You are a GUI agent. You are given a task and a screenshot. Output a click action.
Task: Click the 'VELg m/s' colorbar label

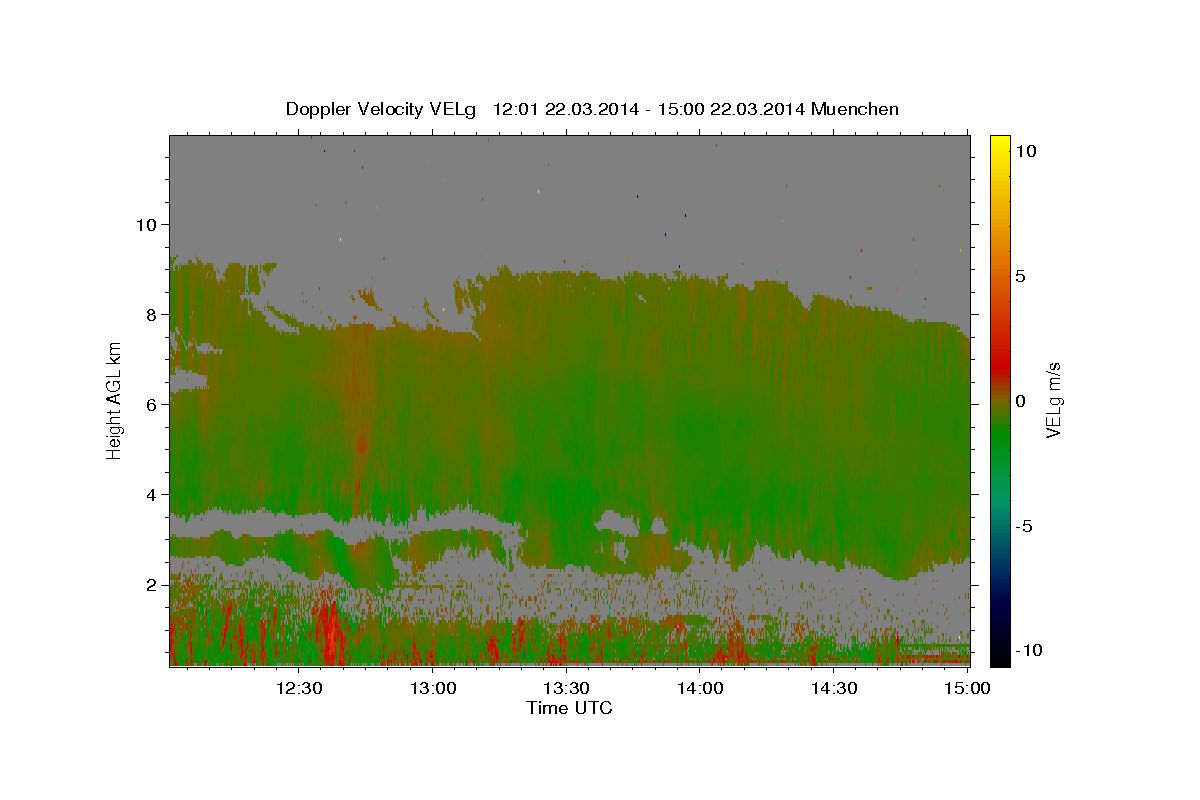click(x=1053, y=400)
